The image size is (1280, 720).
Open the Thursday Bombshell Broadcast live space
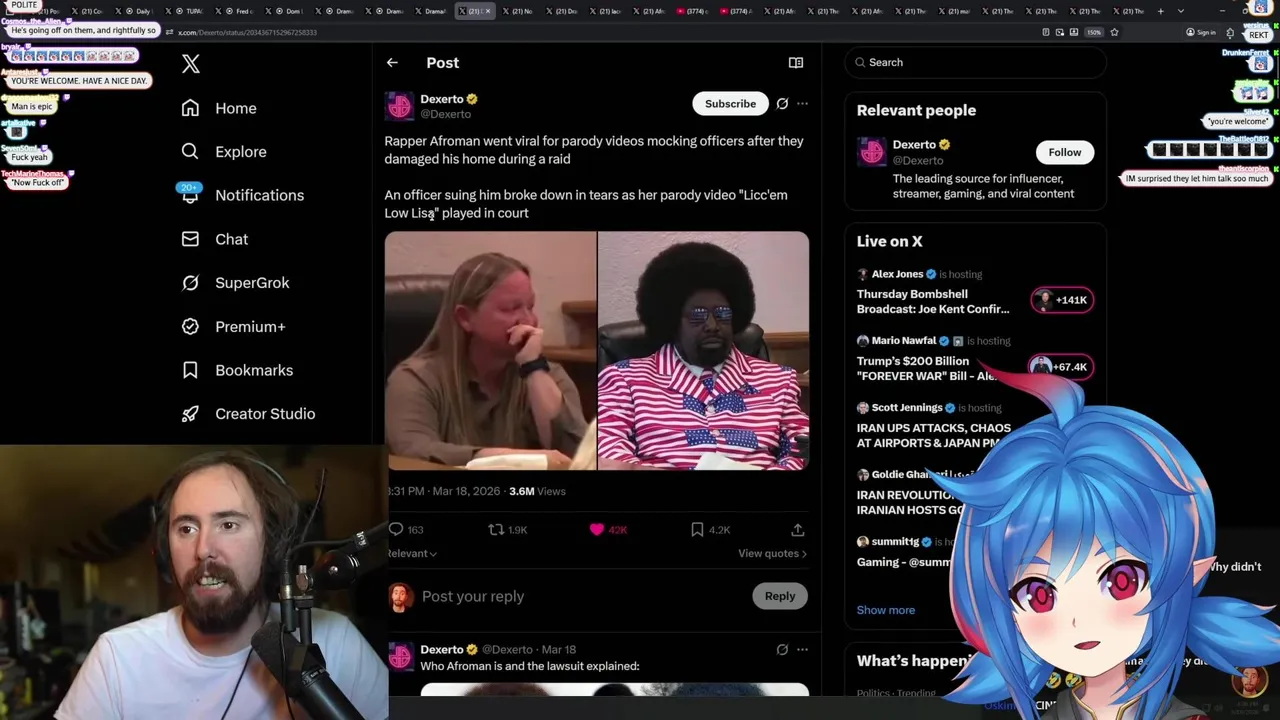(x=933, y=301)
